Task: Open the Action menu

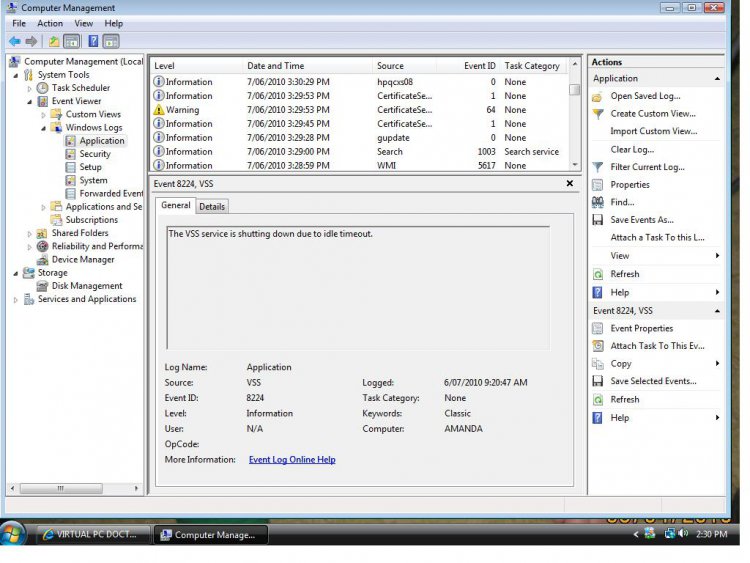Action: pos(50,23)
